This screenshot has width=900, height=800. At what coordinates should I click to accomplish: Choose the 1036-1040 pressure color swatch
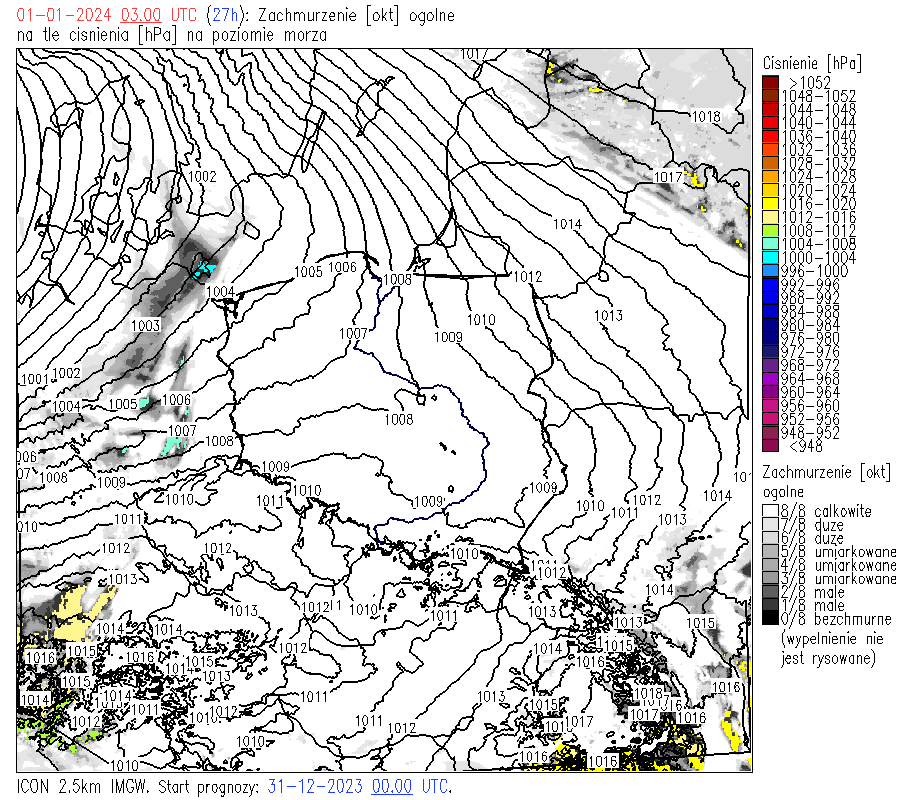coord(770,137)
